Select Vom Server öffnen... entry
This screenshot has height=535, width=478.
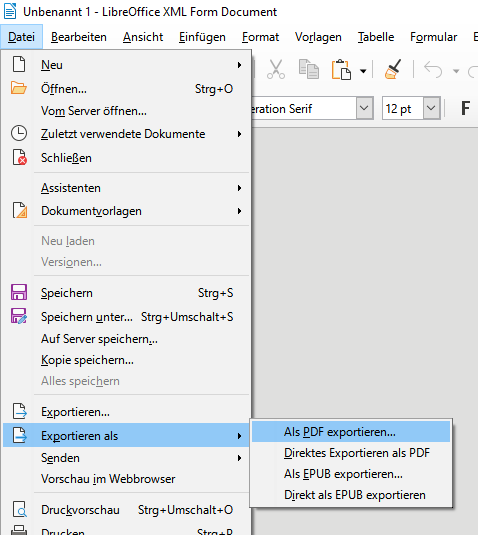[126, 111]
